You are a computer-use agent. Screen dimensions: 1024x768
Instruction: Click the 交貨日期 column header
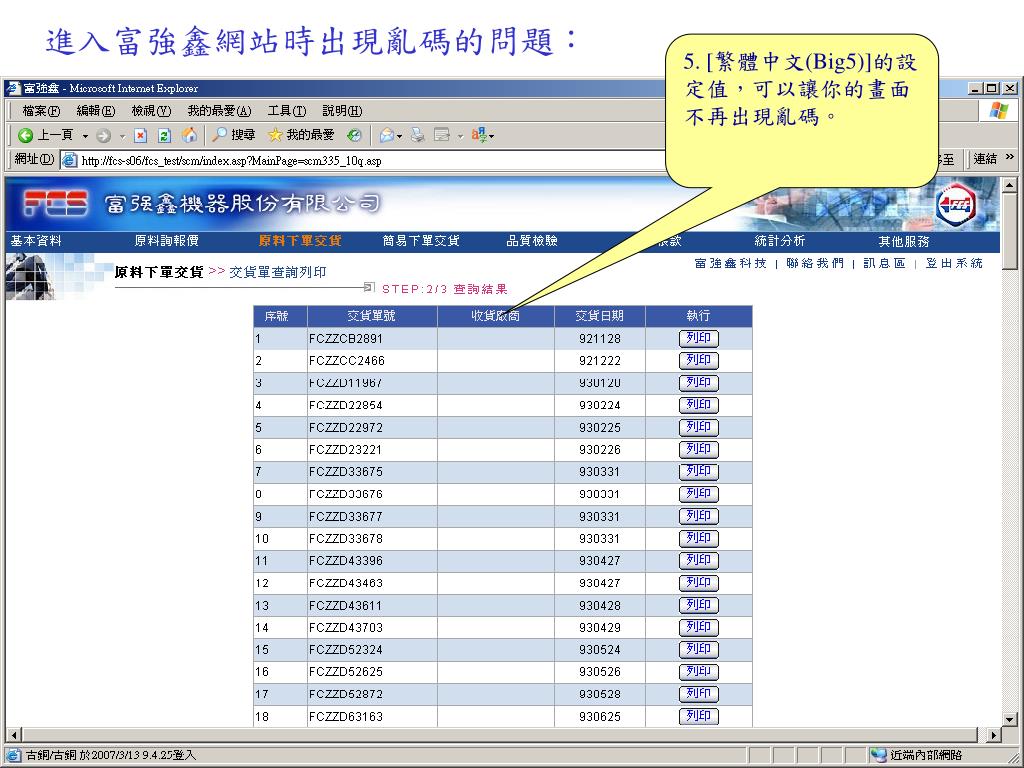coord(600,316)
